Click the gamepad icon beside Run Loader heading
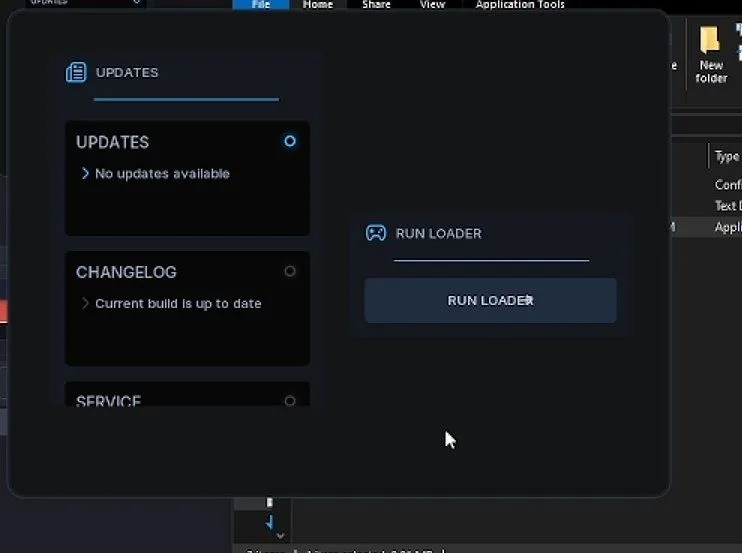This screenshot has height=553, width=742. pos(376,233)
